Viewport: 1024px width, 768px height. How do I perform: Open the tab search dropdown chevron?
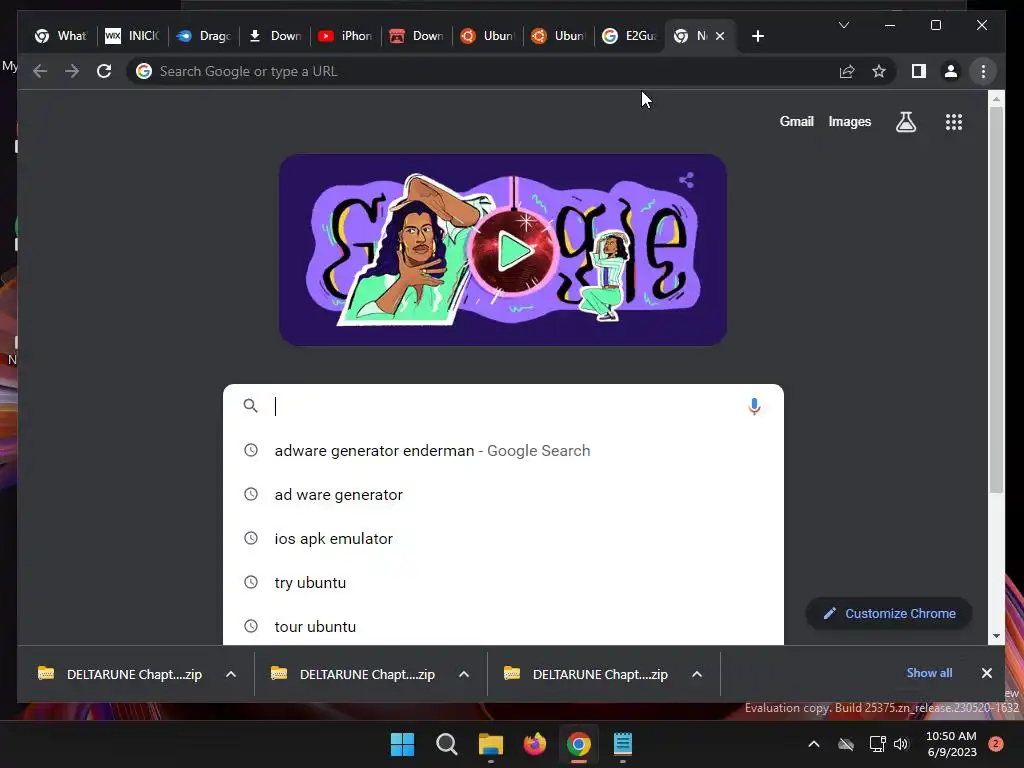[x=844, y=25]
